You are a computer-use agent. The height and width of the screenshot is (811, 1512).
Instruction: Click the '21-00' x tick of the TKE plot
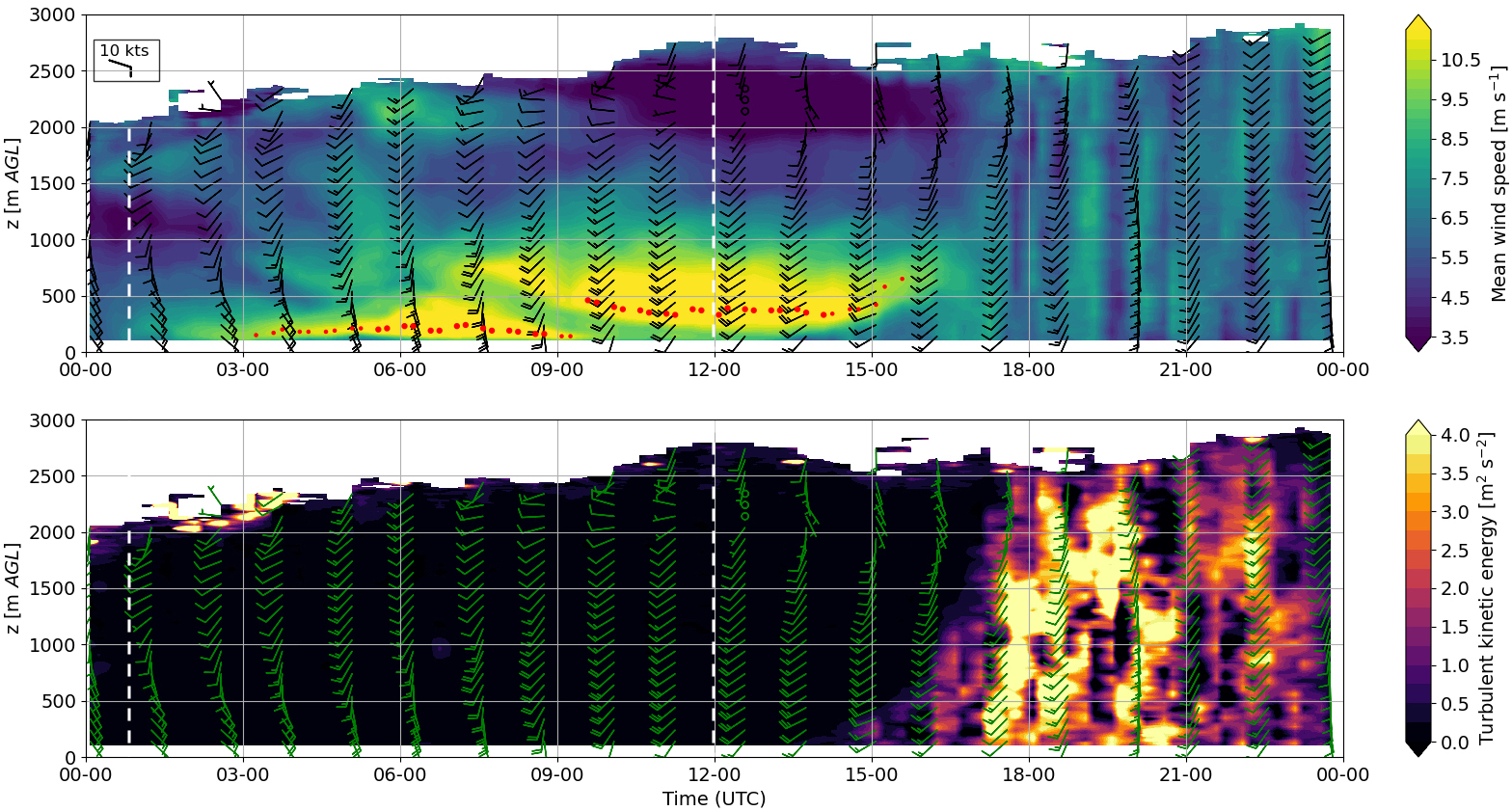pyautogui.click(x=1186, y=775)
